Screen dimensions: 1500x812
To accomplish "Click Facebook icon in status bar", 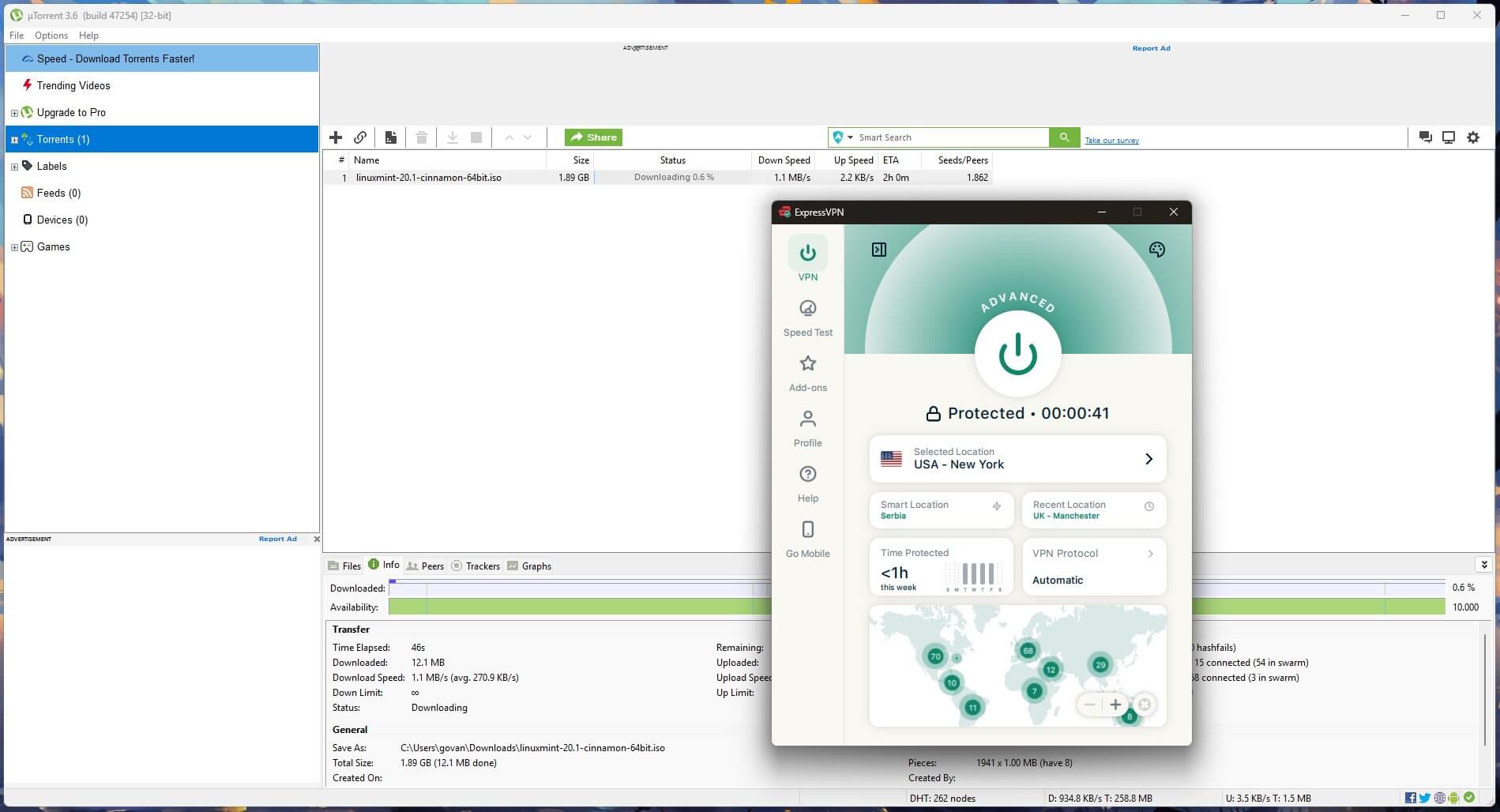I will [1411, 798].
